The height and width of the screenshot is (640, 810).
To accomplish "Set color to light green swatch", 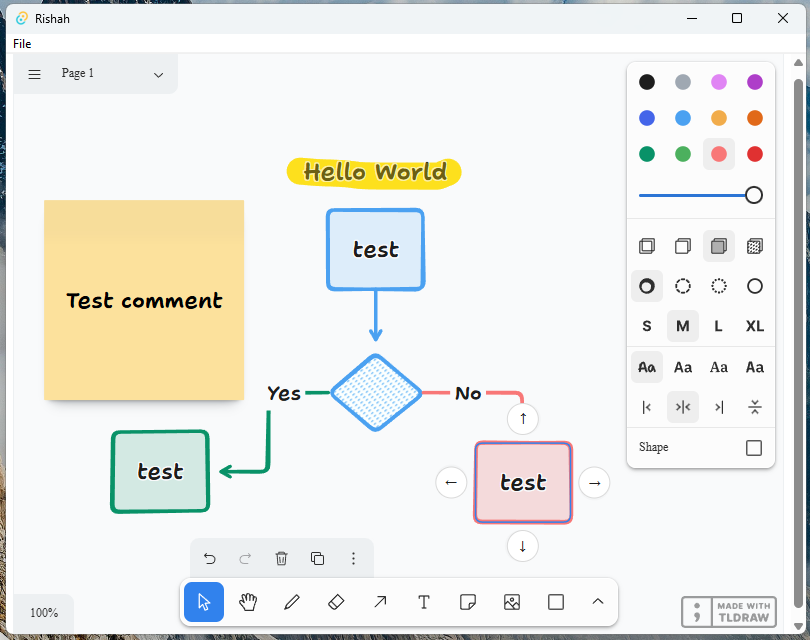I will 683,154.
